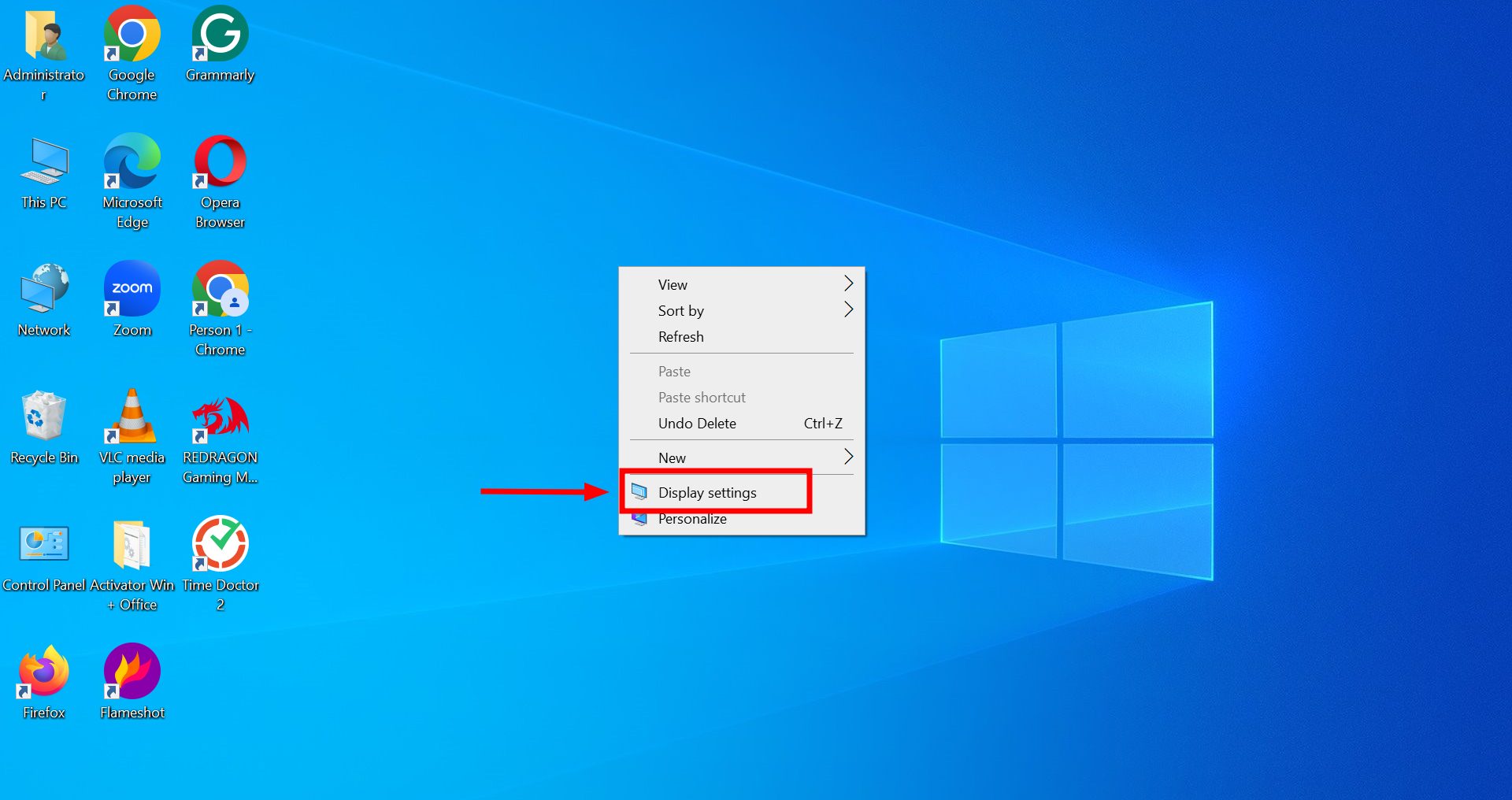Start the Opera Browser
The height and width of the screenshot is (800, 1512).
coord(220,163)
